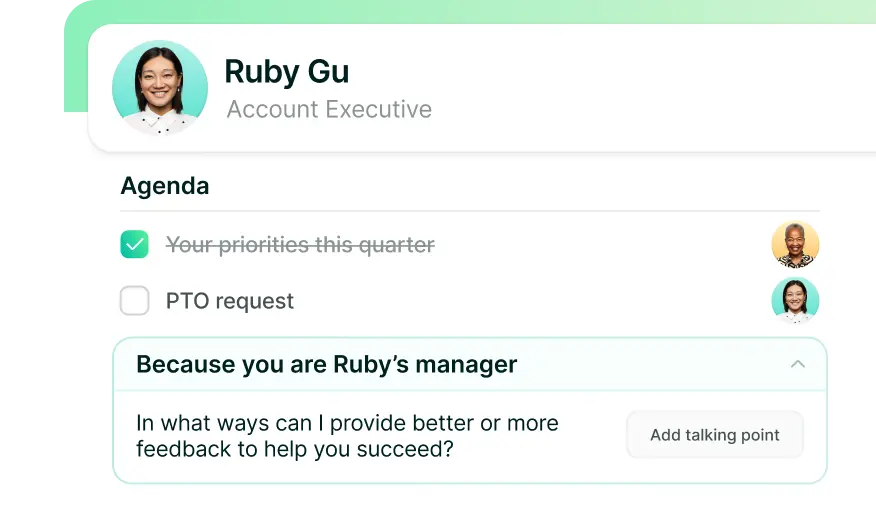The height and width of the screenshot is (512, 876).
Task: Select the PTO request agenda item text
Action: 230,301
